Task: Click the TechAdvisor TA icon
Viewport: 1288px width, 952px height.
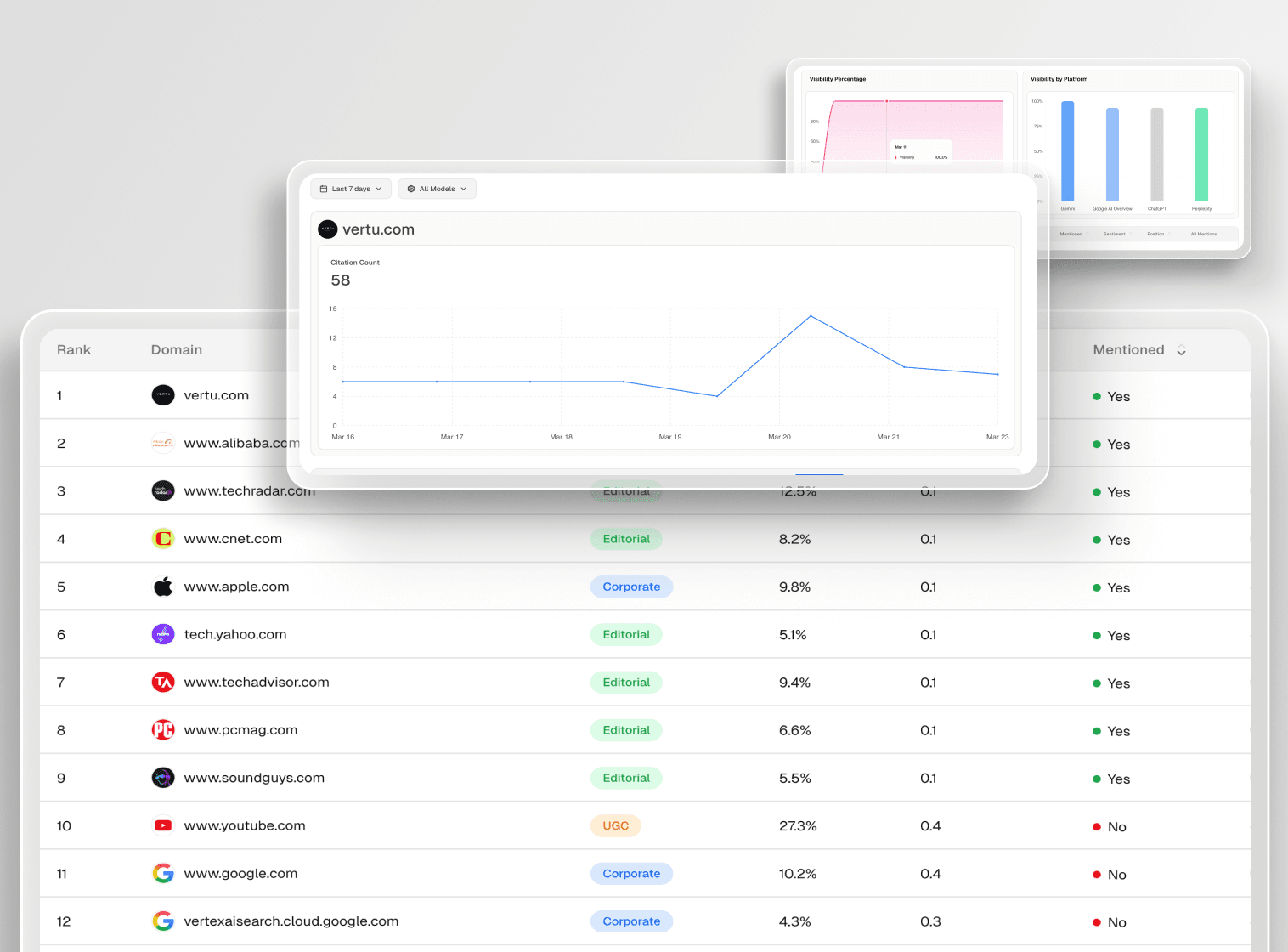Action: 162,682
